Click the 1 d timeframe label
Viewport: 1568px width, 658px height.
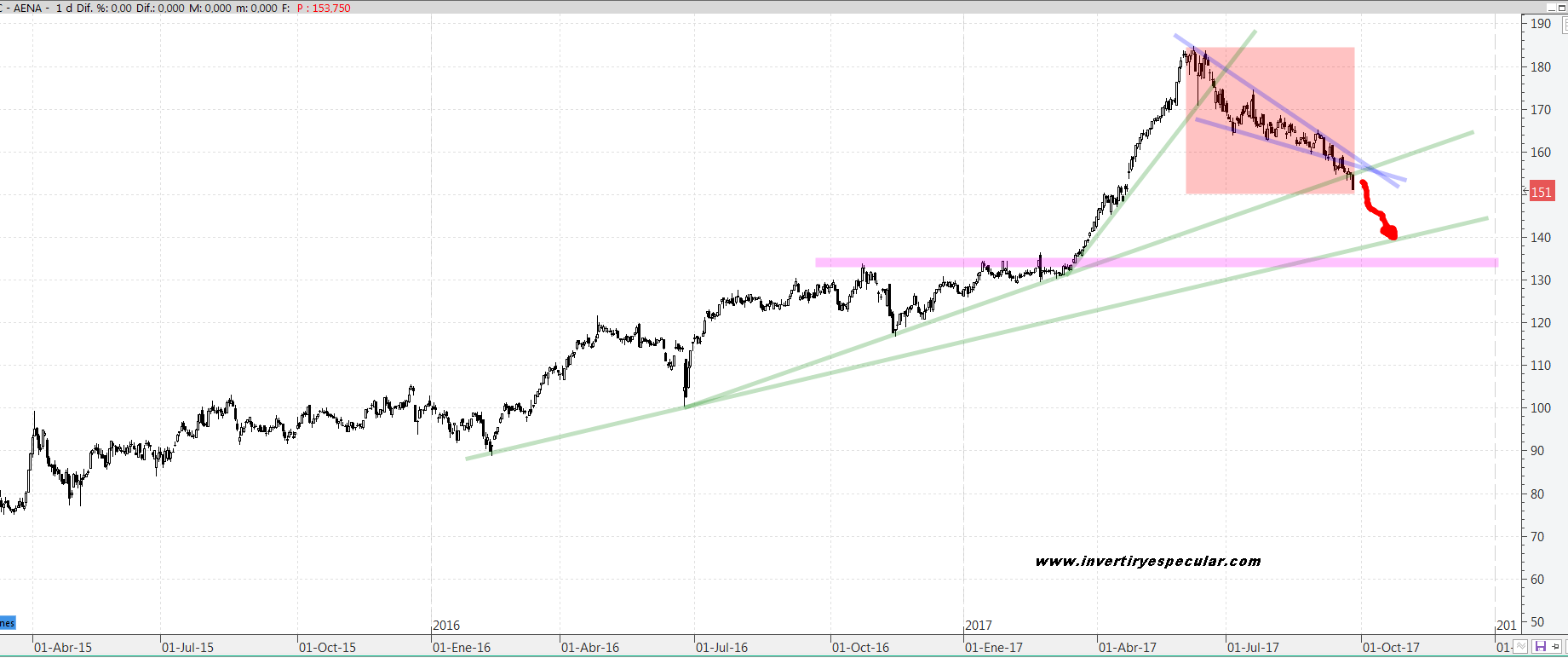point(64,8)
